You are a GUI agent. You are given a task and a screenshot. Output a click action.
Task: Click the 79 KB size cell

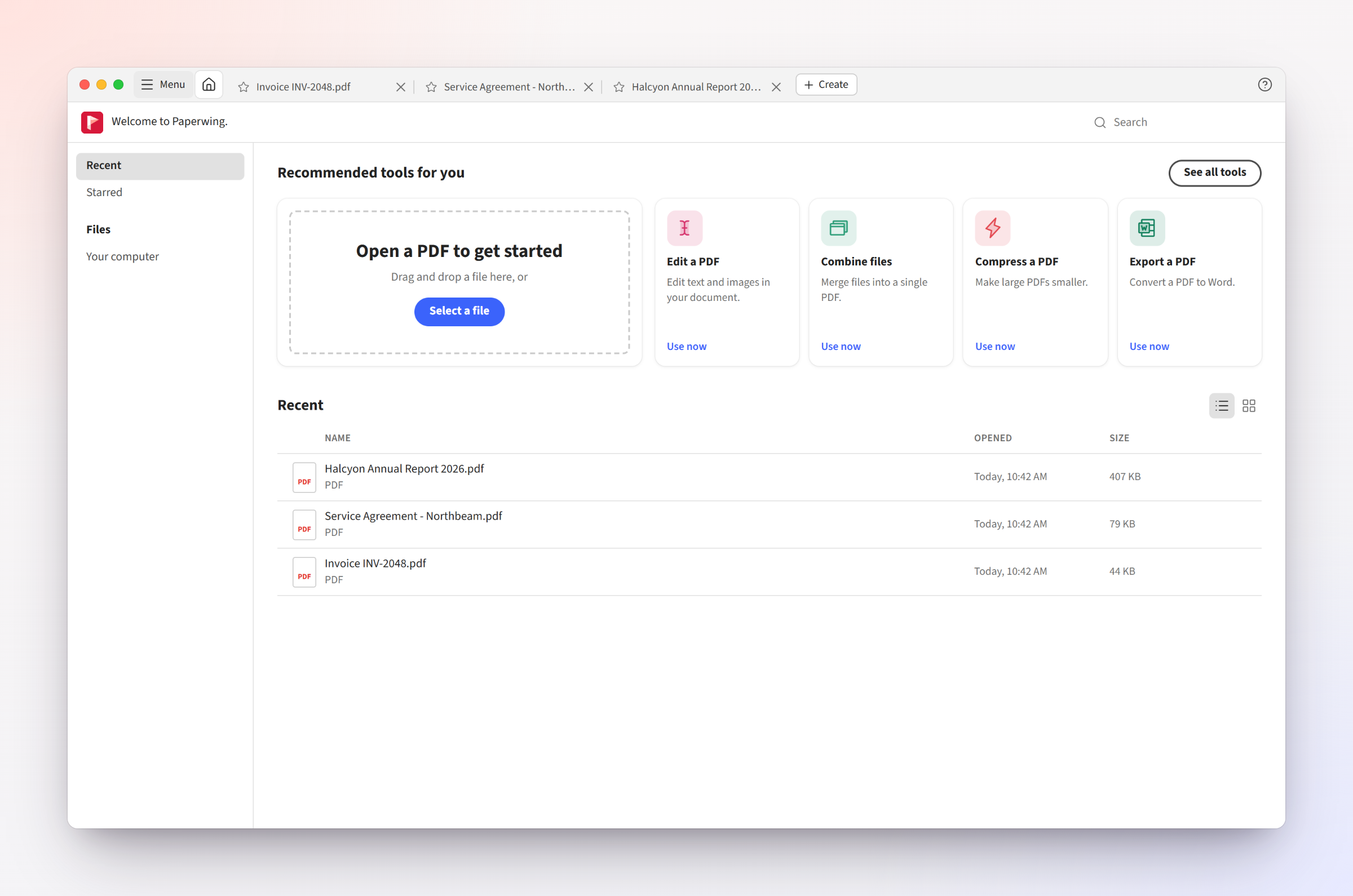[1122, 525]
